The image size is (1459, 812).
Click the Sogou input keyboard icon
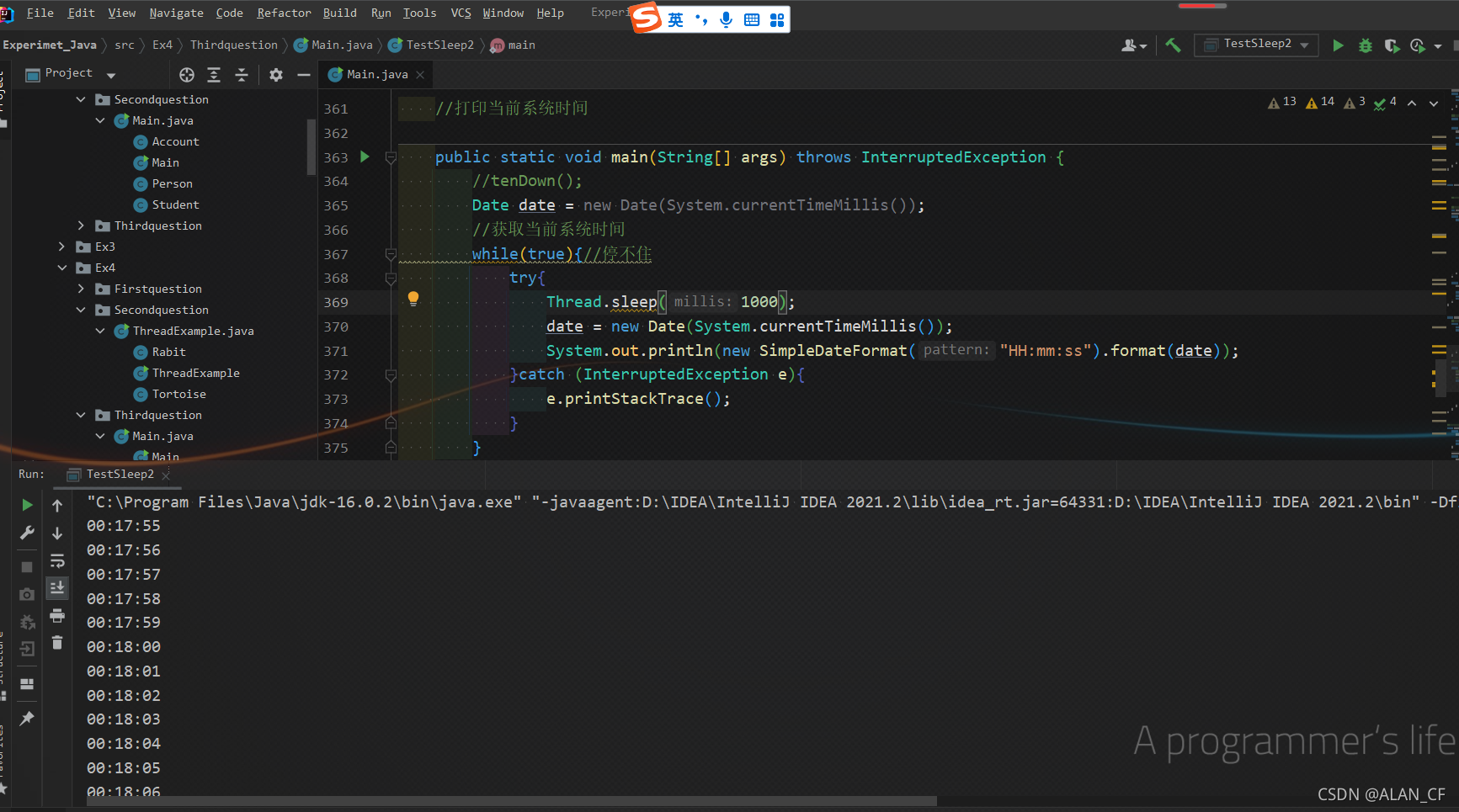click(752, 19)
